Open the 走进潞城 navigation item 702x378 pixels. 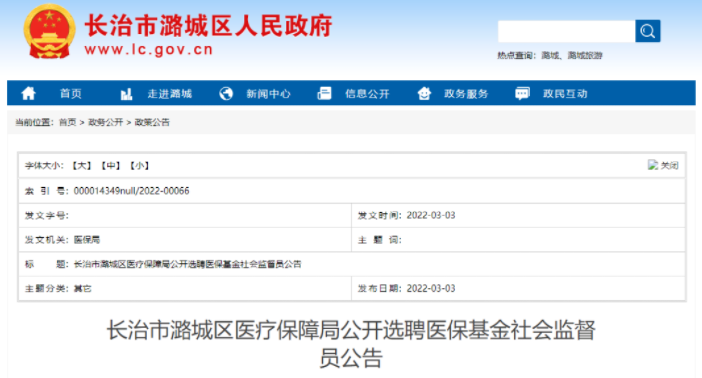tap(170, 94)
